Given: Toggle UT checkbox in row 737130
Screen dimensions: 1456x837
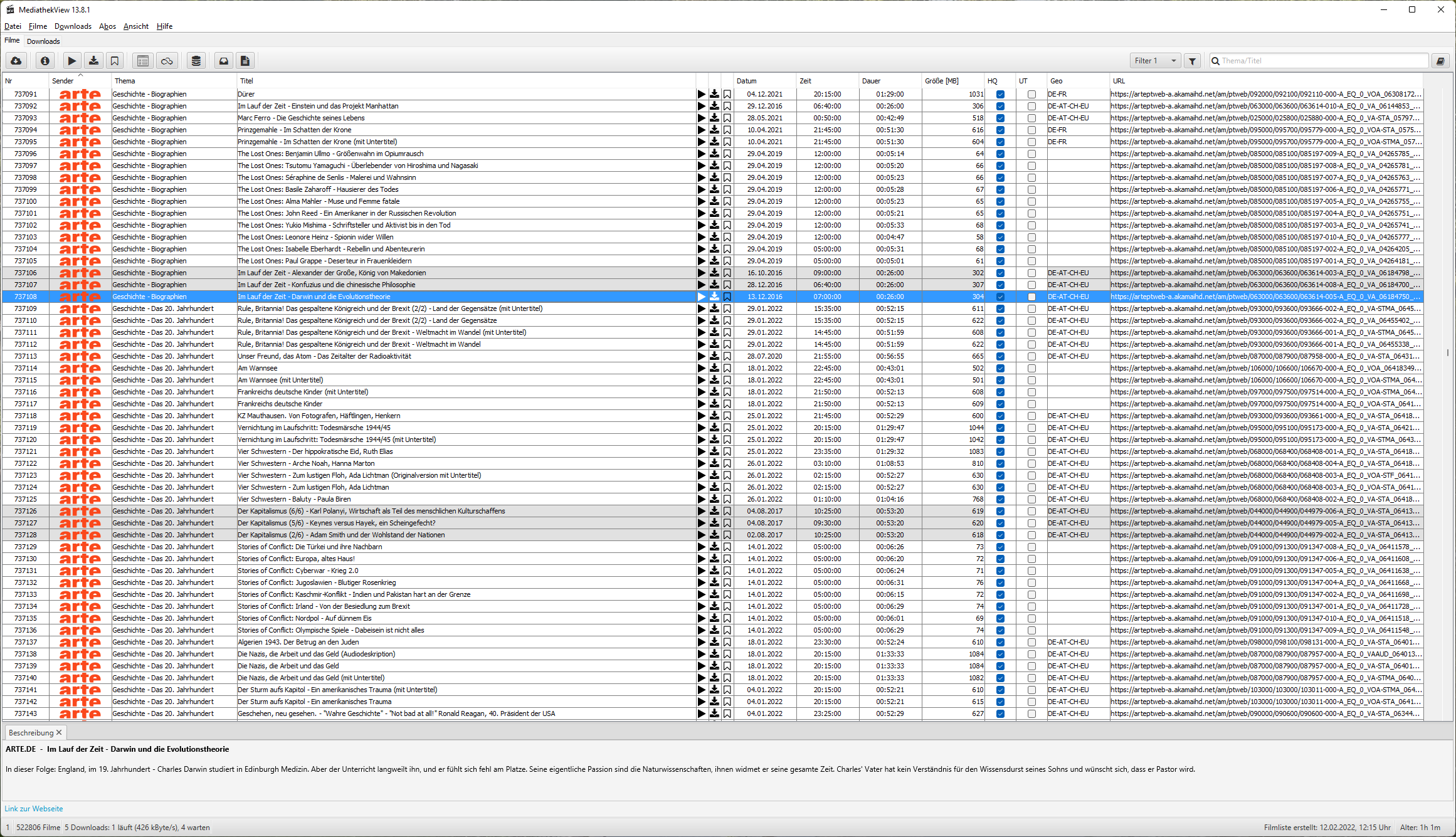Looking at the screenshot, I should pyautogui.click(x=1031, y=559).
